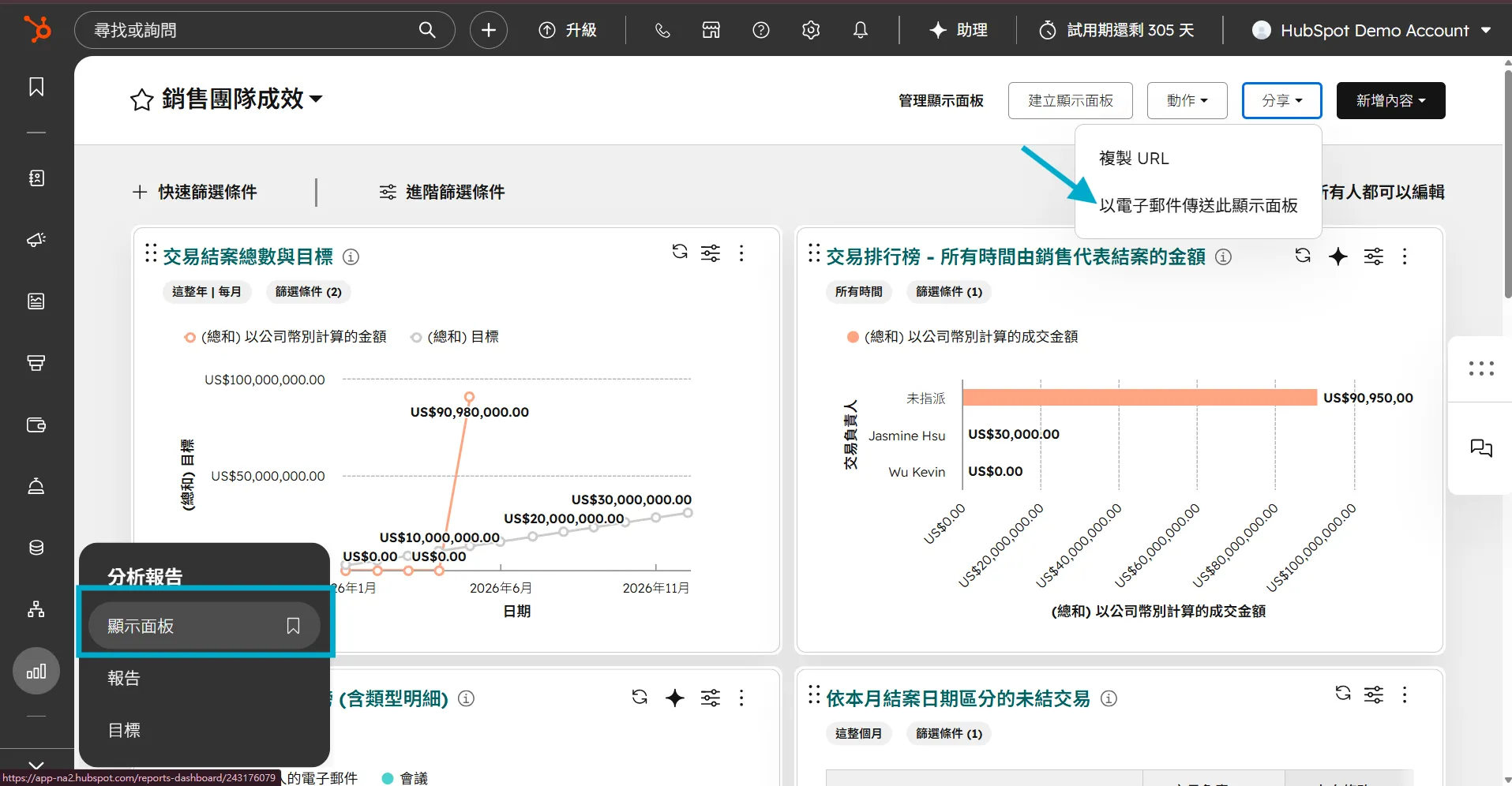The height and width of the screenshot is (786, 1512).
Task: Open the database data icon in sidebar
Action: (36, 548)
